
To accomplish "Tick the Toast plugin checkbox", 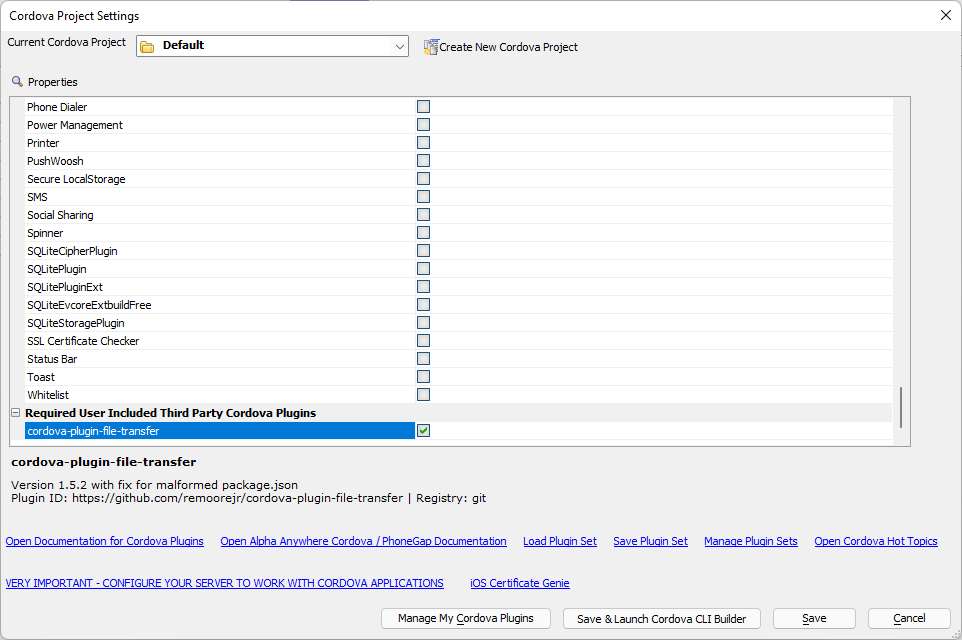I will click(423, 377).
